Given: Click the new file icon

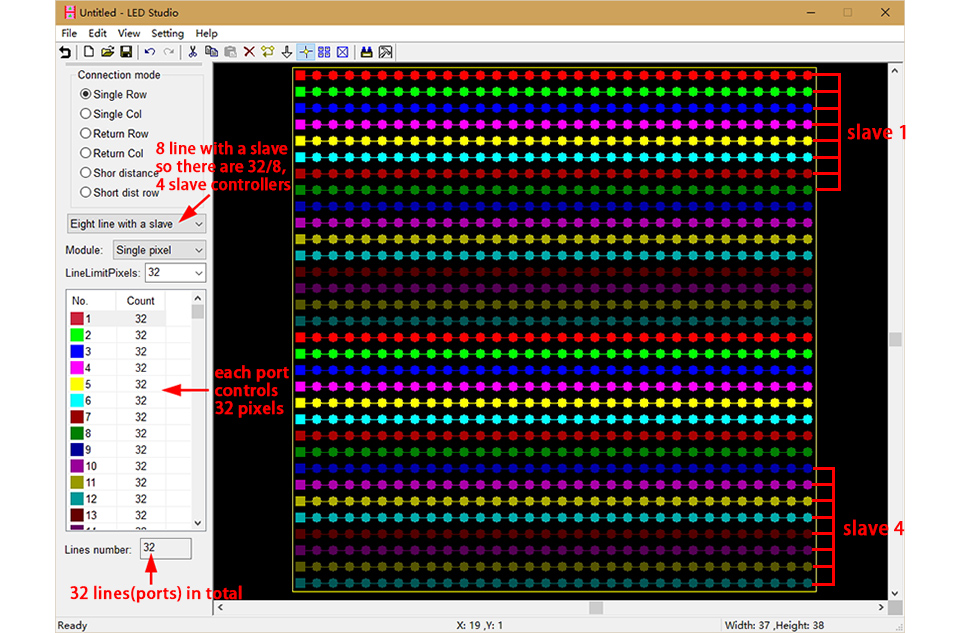Looking at the screenshot, I should (89, 52).
